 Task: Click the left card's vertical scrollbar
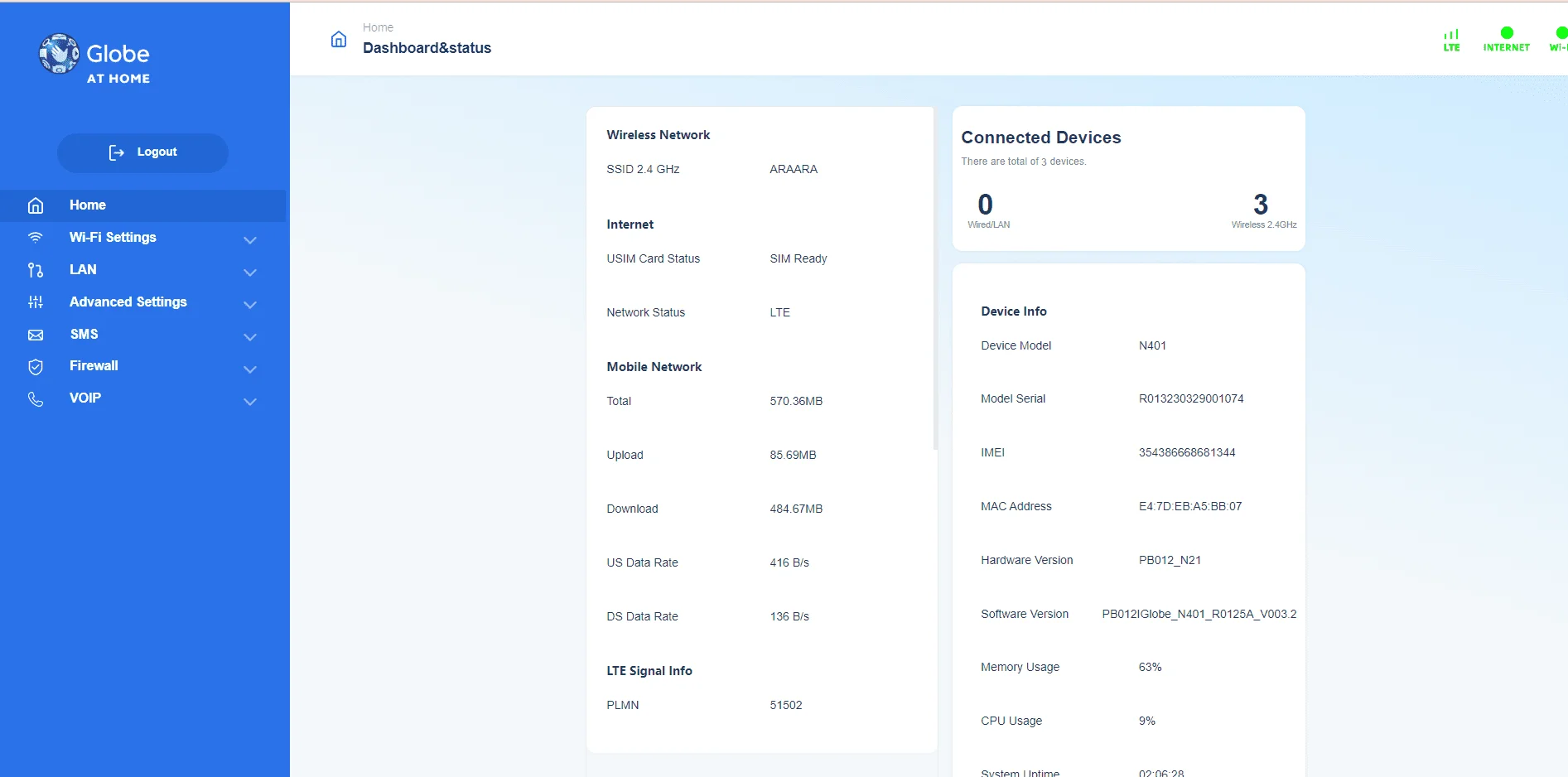tap(935, 277)
